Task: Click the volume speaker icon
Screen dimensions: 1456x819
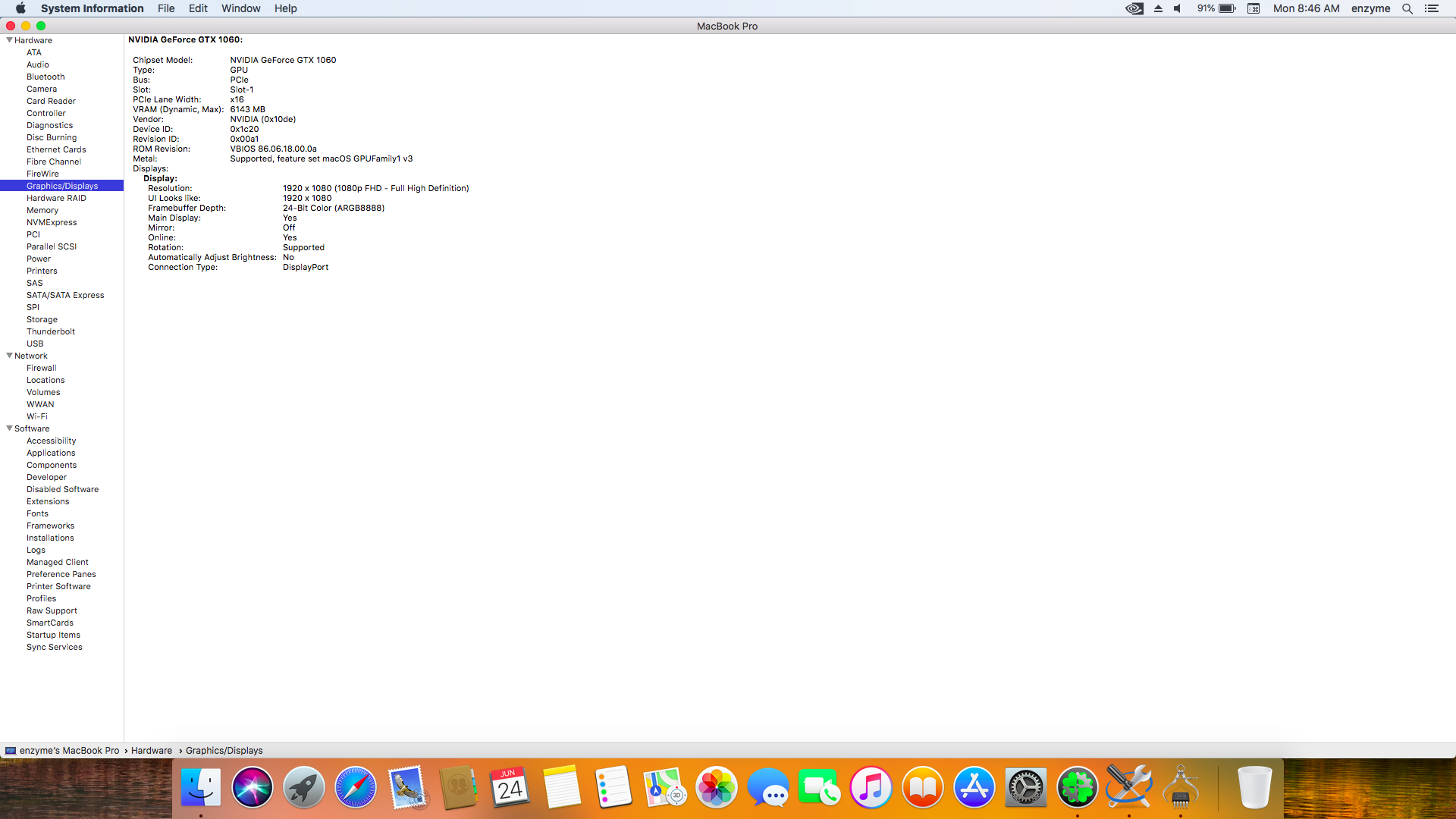Action: tap(1178, 8)
